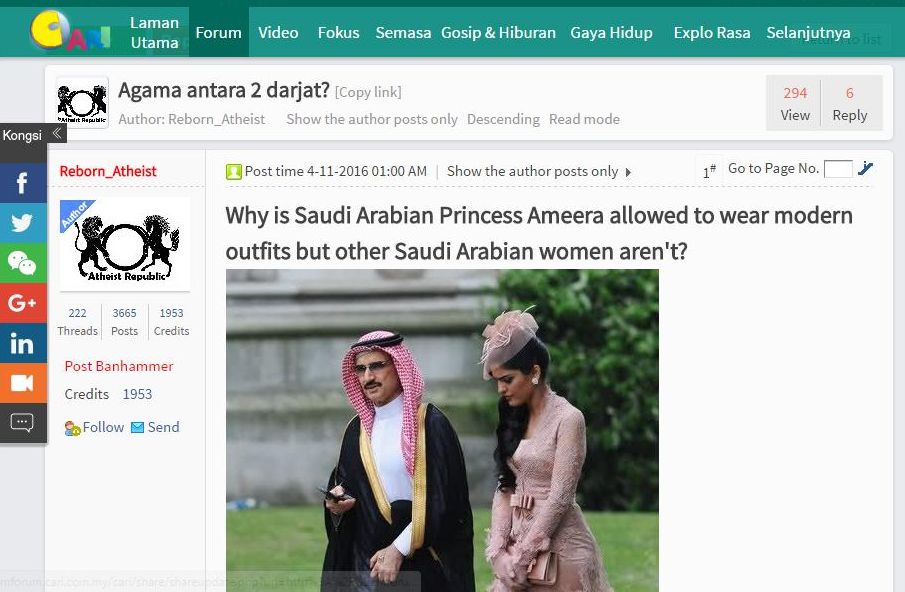Share the thread on Facebook
Image resolution: width=905 pixels, height=592 pixels.
23,183
